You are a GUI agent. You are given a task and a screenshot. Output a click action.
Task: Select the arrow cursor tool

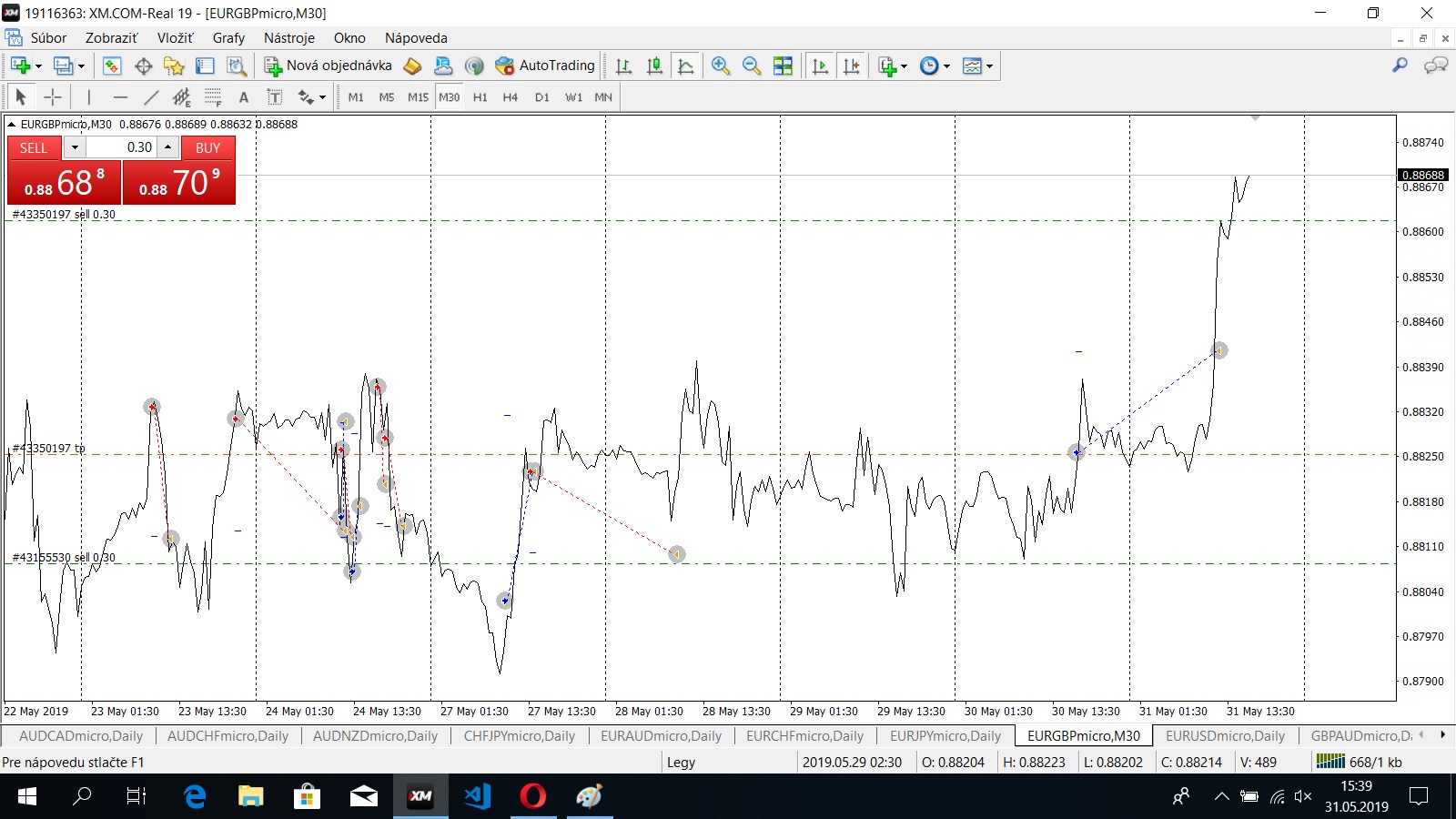click(21, 96)
